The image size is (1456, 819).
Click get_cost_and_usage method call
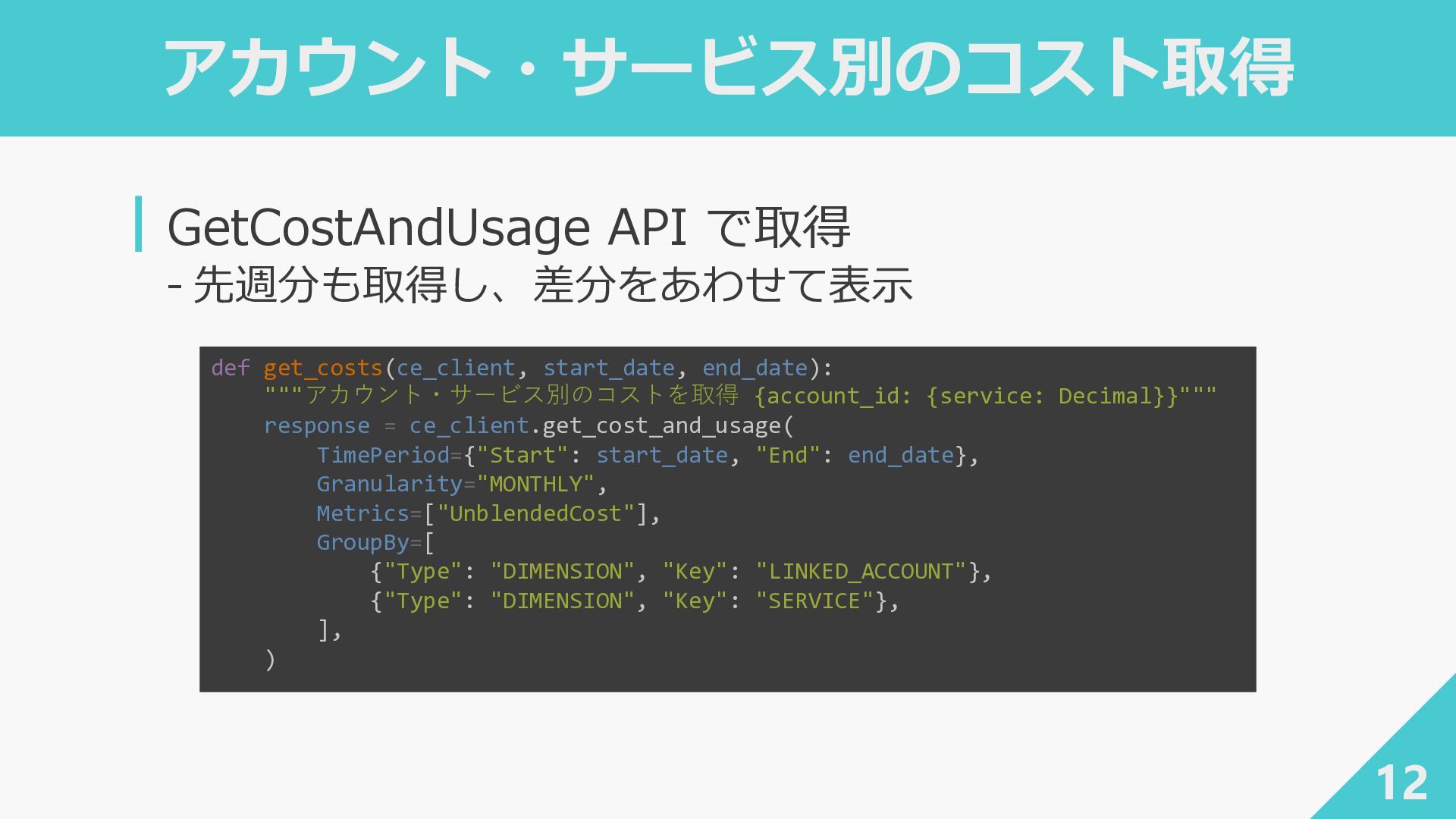coord(661,425)
